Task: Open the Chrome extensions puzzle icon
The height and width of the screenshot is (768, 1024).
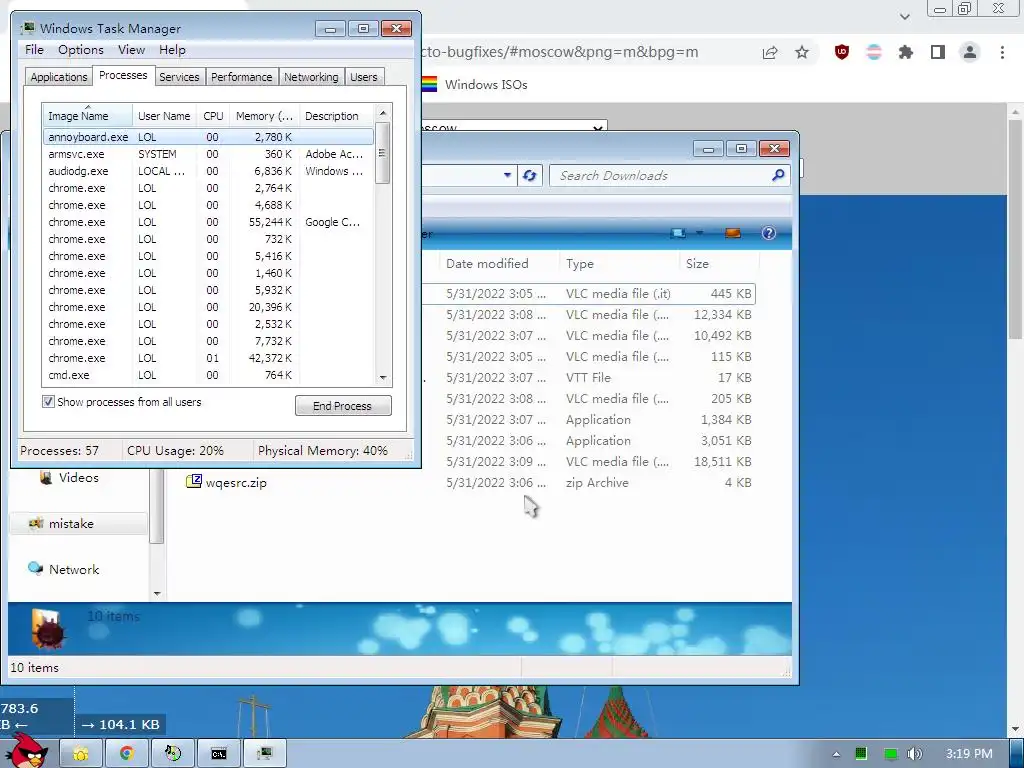Action: (x=906, y=52)
